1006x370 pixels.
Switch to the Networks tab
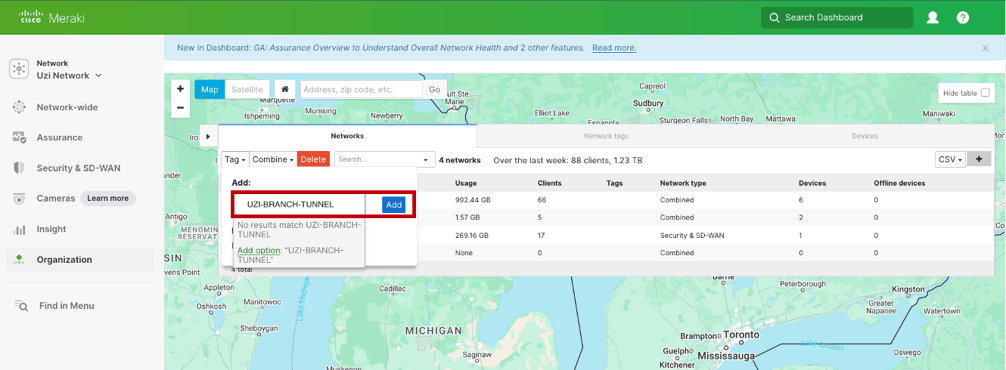point(347,136)
